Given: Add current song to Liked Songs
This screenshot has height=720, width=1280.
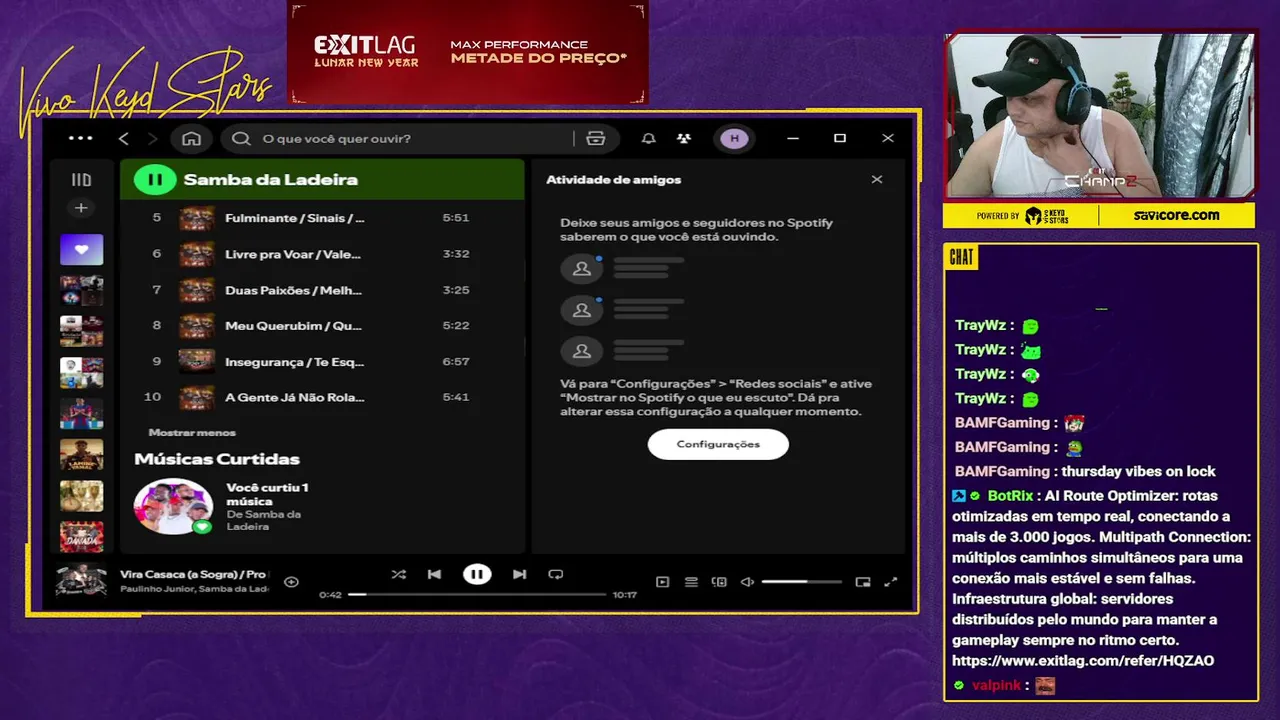Looking at the screenshot, I should pyautogui.click(x=291, y=582).
